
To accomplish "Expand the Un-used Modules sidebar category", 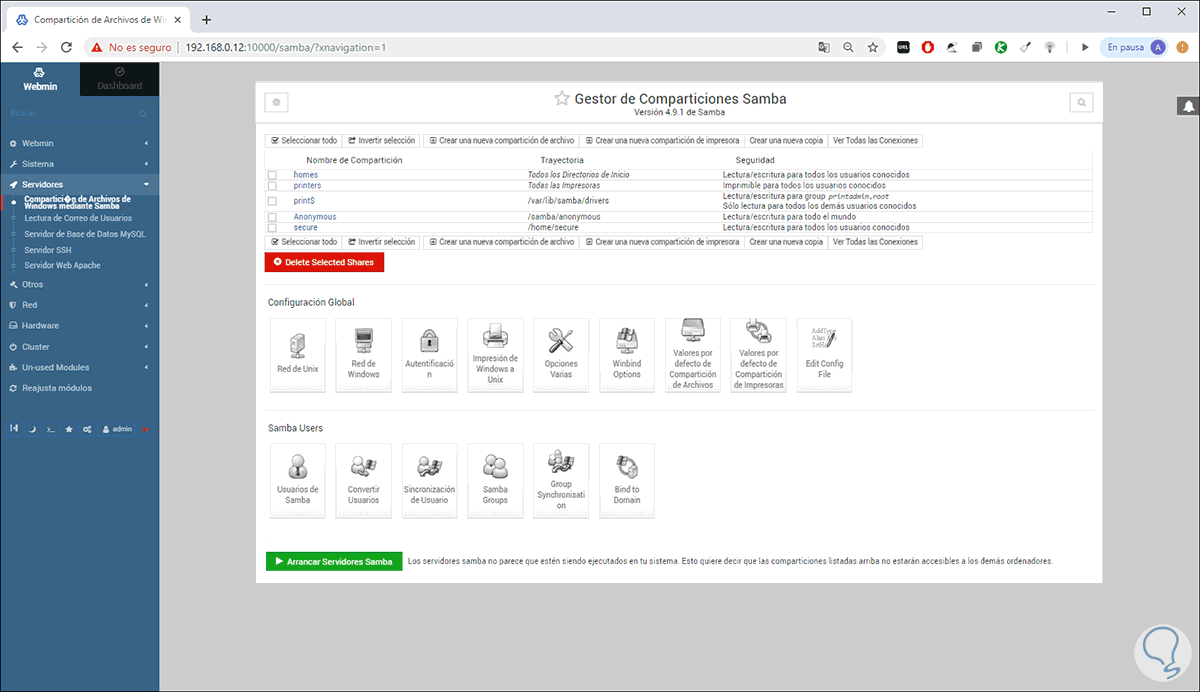I will [x=79, y=367].
